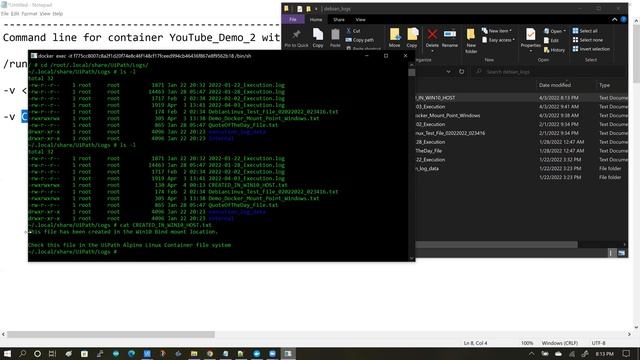640x360 pixels.
Task: Click the taskbar clock showing 8:13 PM
Action: tap(604, 353)
